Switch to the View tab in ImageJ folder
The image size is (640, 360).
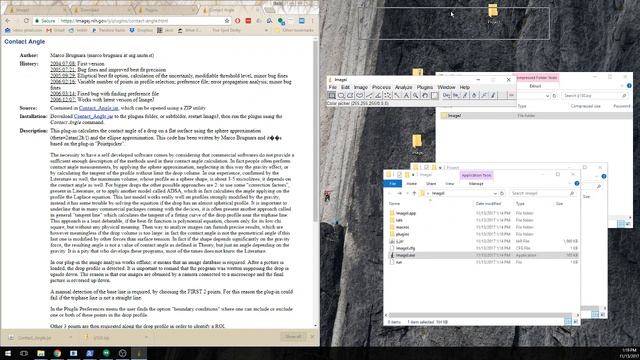pyautogui.click(x=449, y=184)
